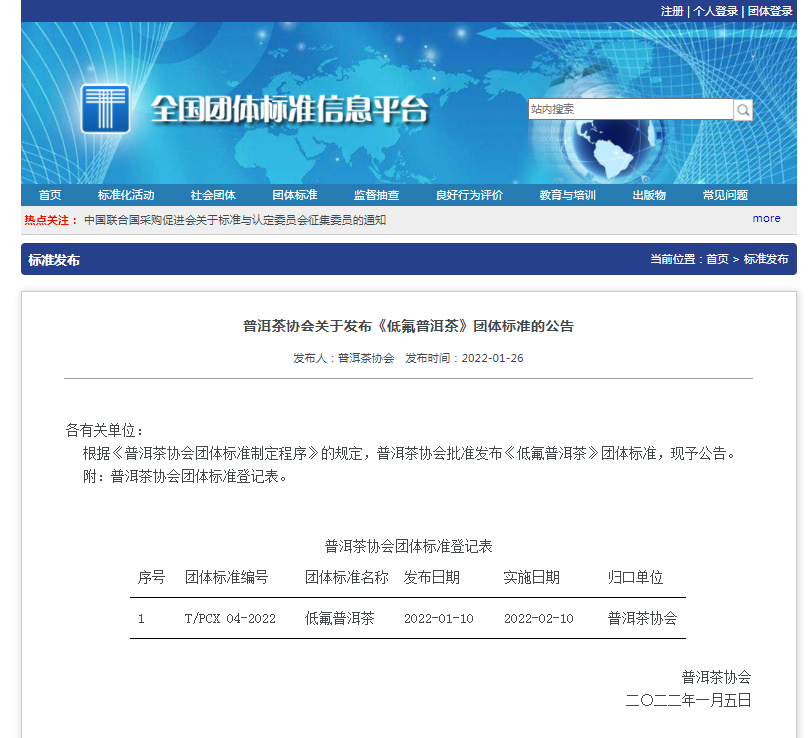Click the 团体标准名称 column header
The width and height of the screenshot is (812, 738).
346,577
